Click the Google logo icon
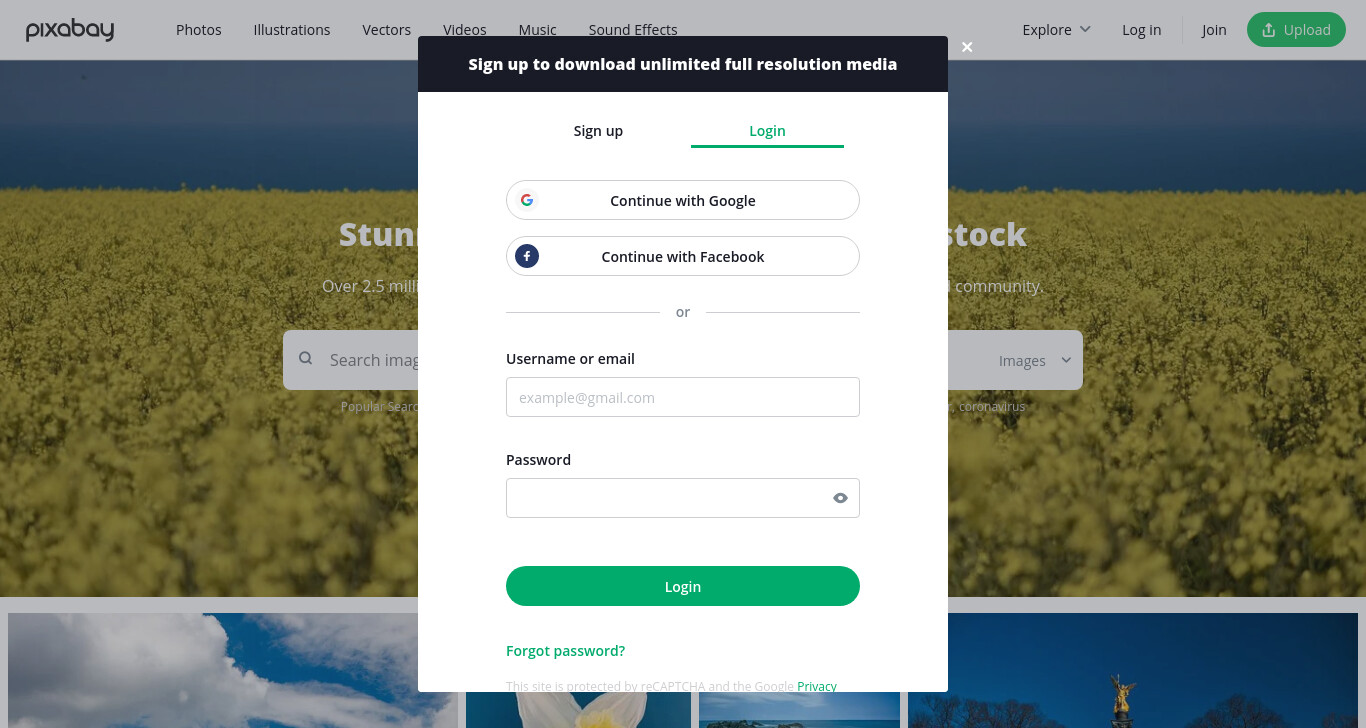Screen dimensions: 1366x728 click(527, 200)
